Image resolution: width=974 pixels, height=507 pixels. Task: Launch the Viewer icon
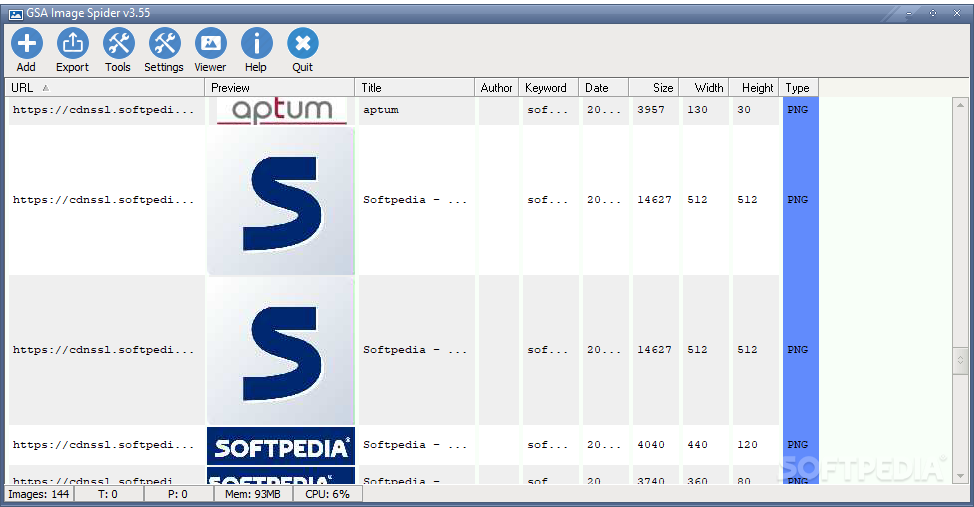210,50
